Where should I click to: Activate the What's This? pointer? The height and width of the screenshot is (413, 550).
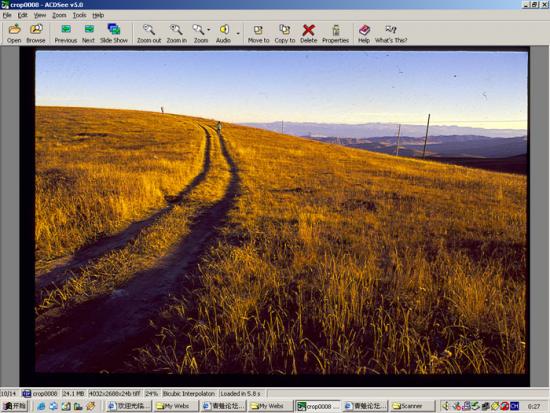391,33
